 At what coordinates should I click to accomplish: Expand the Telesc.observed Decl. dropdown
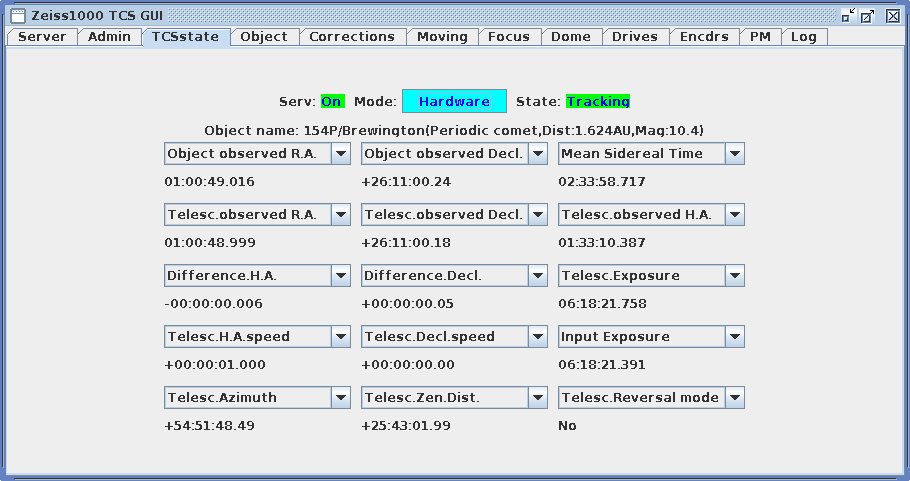point(454,215)
